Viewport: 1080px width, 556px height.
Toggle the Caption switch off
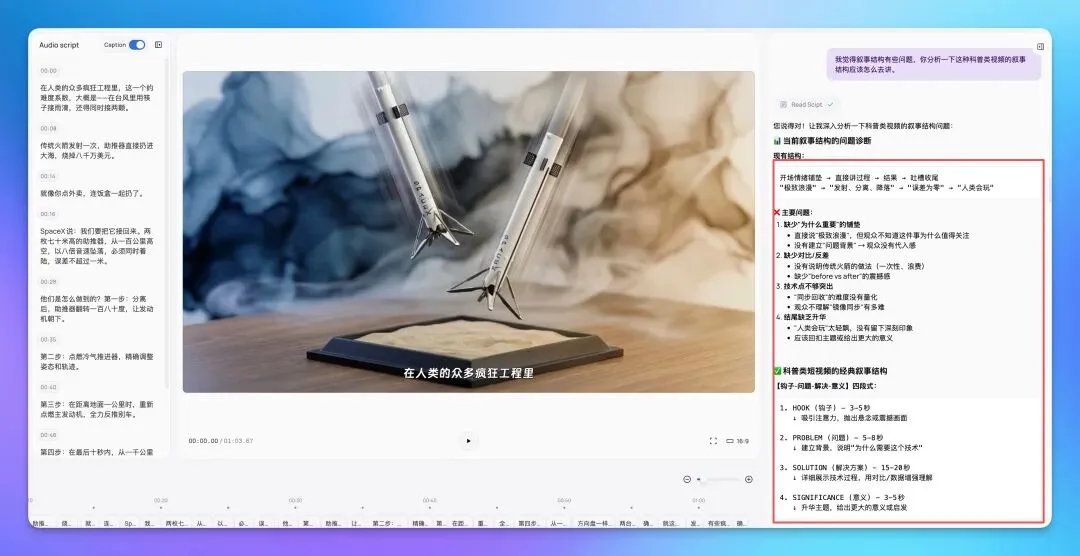coord(137,45)
